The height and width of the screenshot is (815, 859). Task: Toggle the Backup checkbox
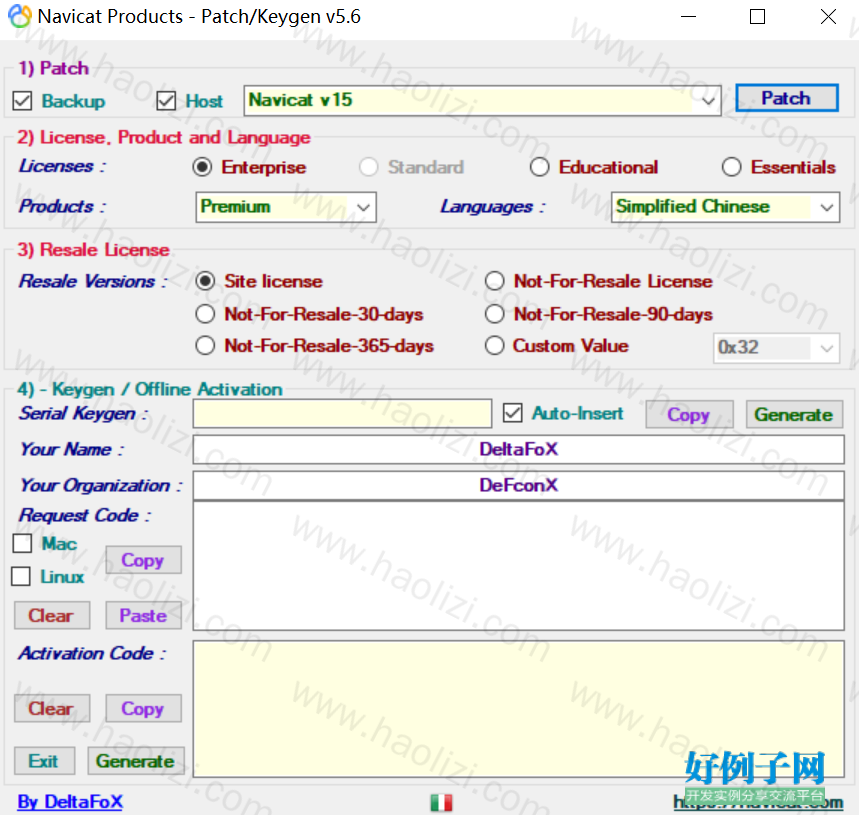22,101
